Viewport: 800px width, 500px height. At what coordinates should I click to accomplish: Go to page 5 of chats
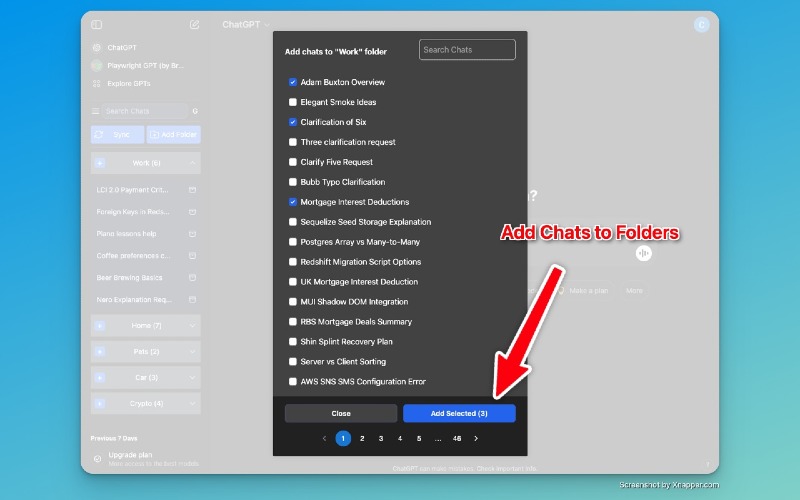(419, 438)
